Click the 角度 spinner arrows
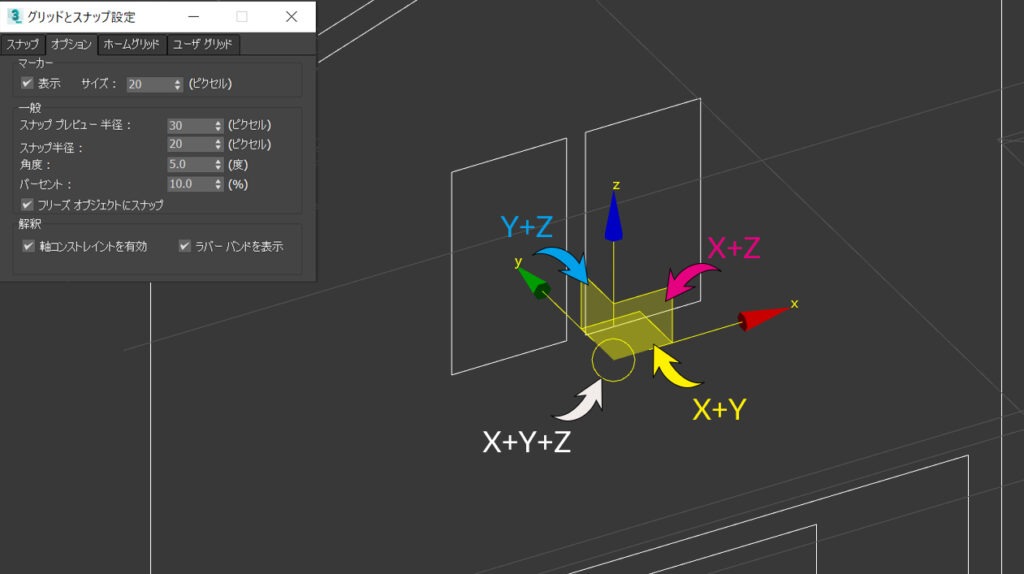Image resolution: width=1024 pixels, height=574 pixels. 218,165
